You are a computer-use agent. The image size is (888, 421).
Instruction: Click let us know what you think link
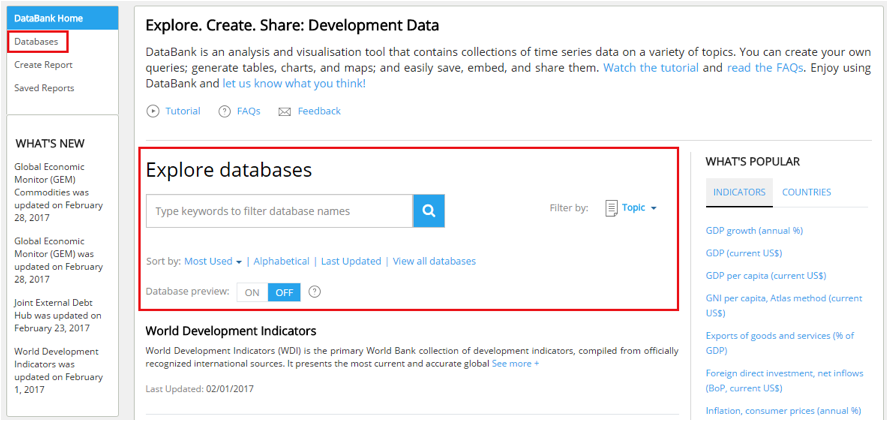(294, 84)
